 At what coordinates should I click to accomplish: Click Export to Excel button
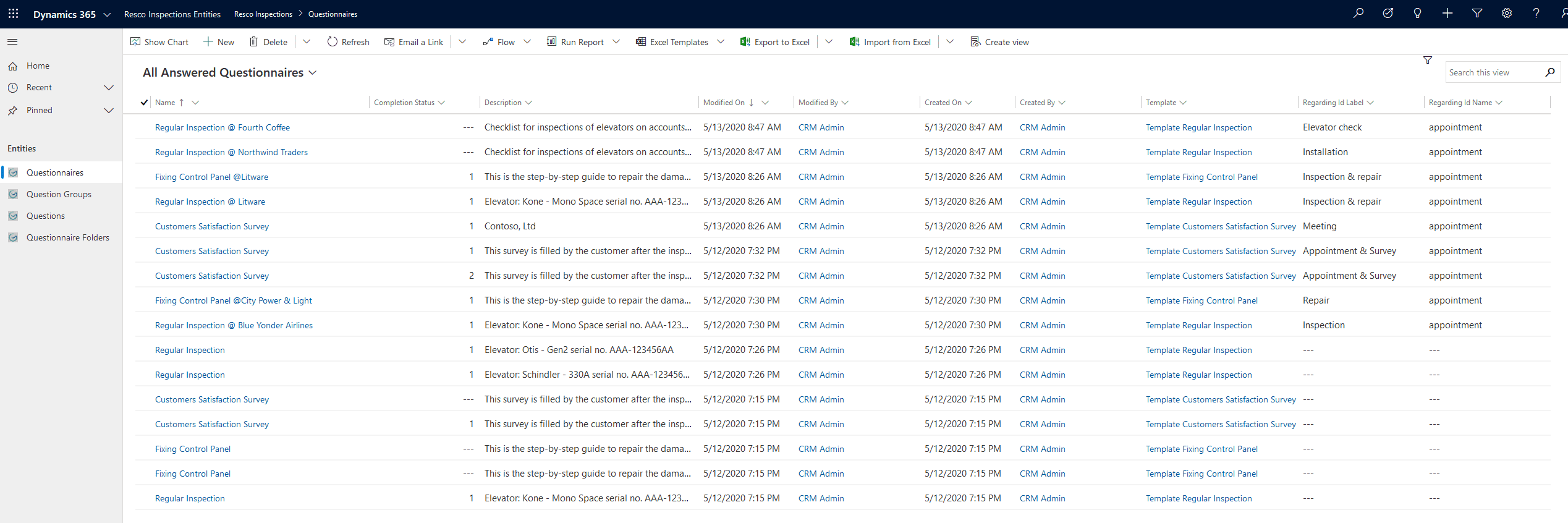[775, 42]
